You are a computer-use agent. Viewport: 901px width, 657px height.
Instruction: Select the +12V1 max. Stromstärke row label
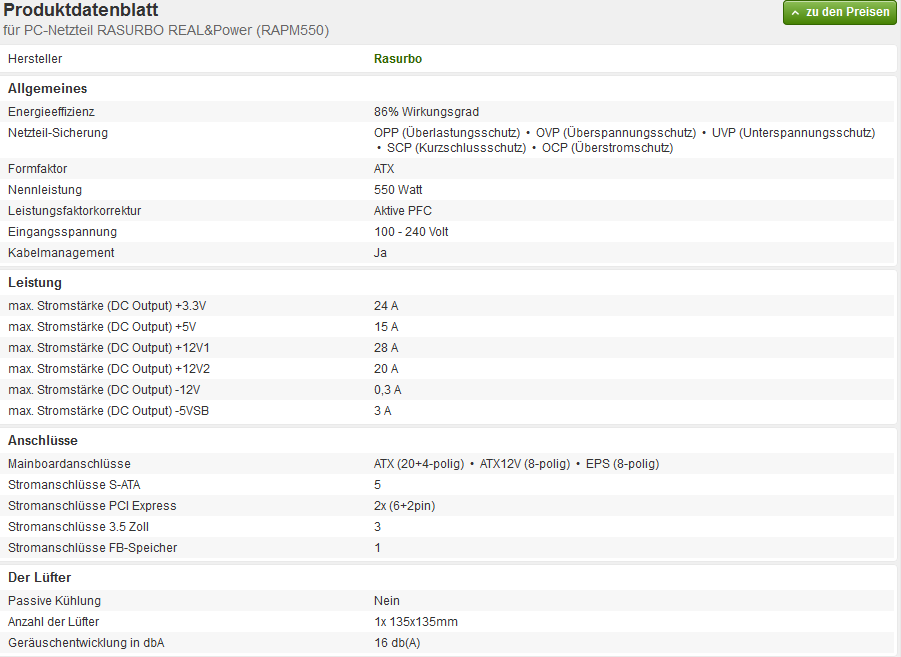coord(109,348)
